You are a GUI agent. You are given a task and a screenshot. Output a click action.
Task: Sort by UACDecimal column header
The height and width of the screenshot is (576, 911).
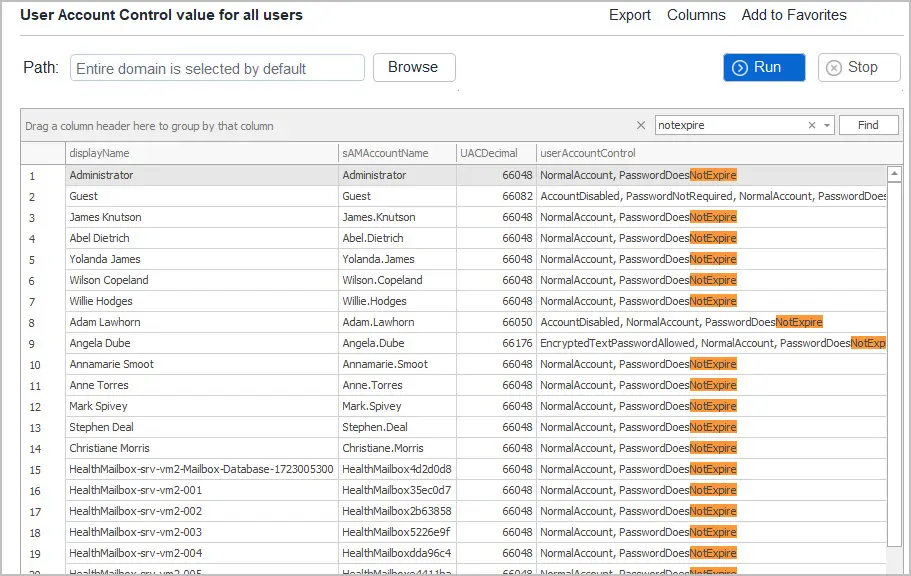point(496,153)
